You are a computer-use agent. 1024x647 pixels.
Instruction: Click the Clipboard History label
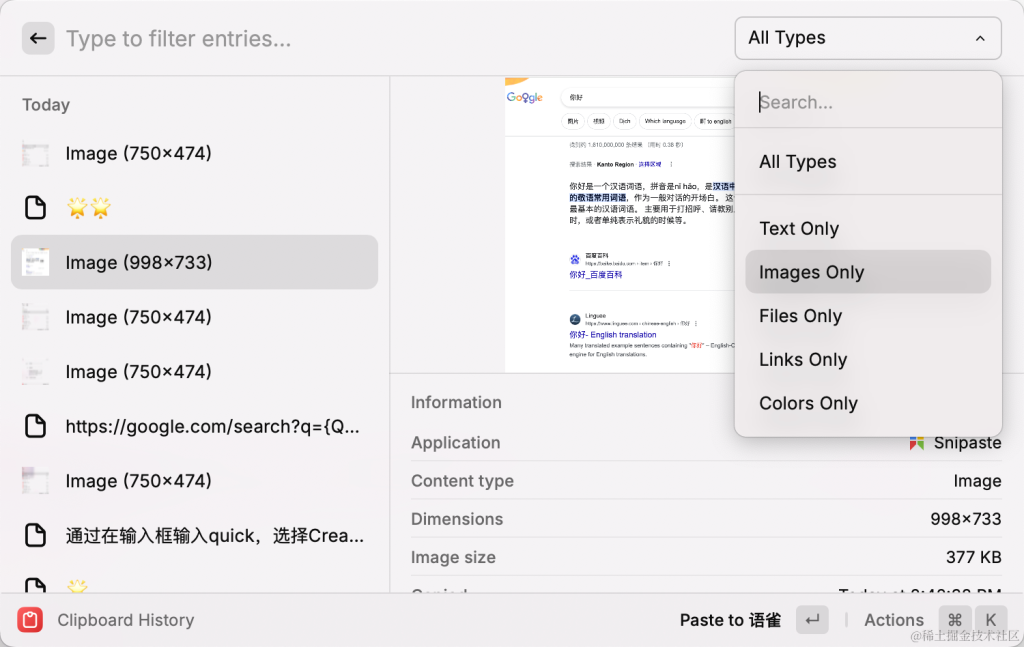tap(126, 620)
